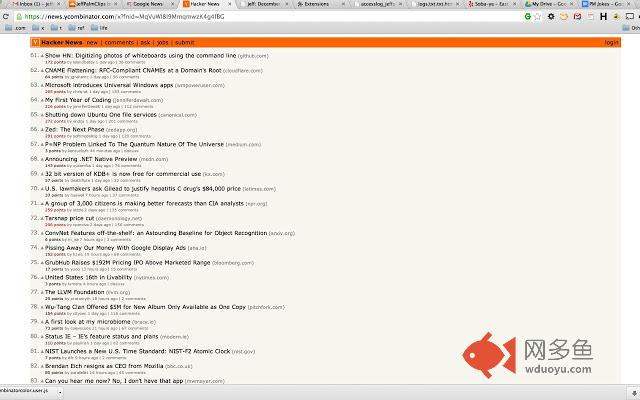640x400 pixels.
Task: Click the 'ask' link in header
Action: tap(145, 42)
